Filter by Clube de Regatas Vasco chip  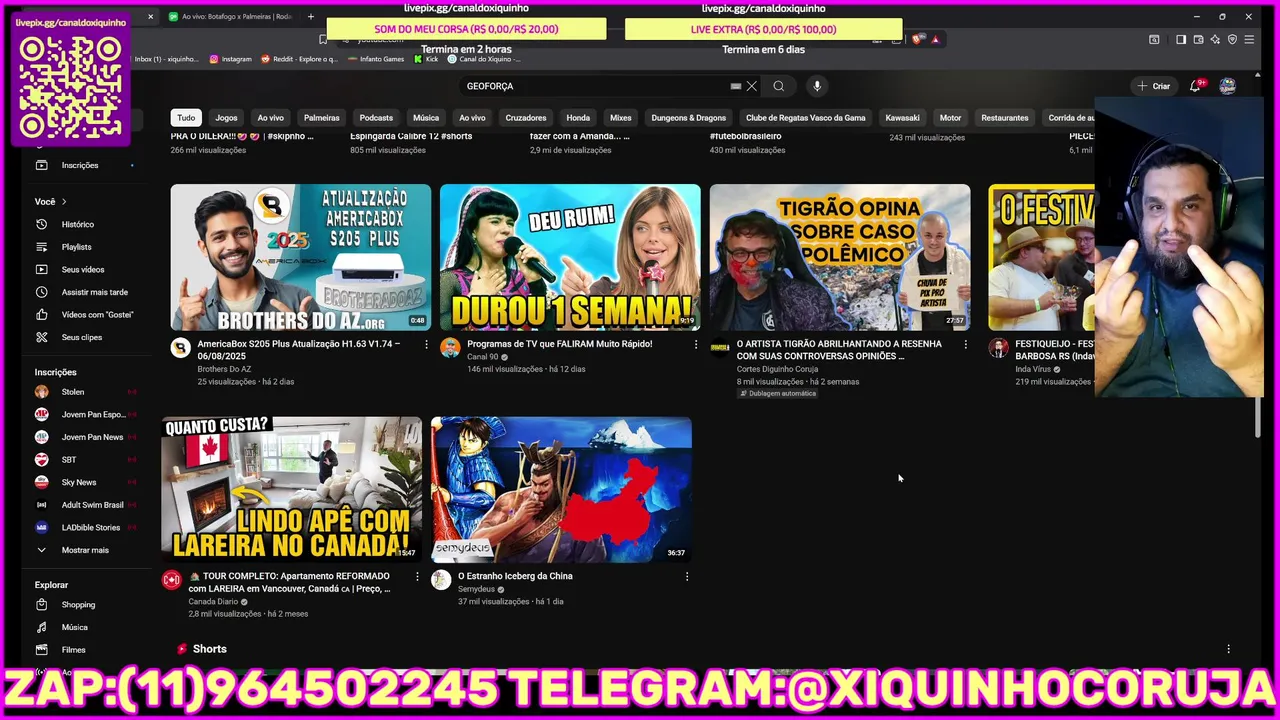[805, 118]
